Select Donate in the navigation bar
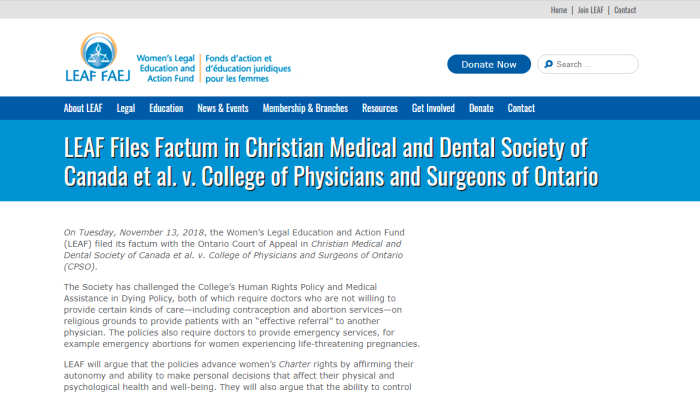 [x=481, y=108]
